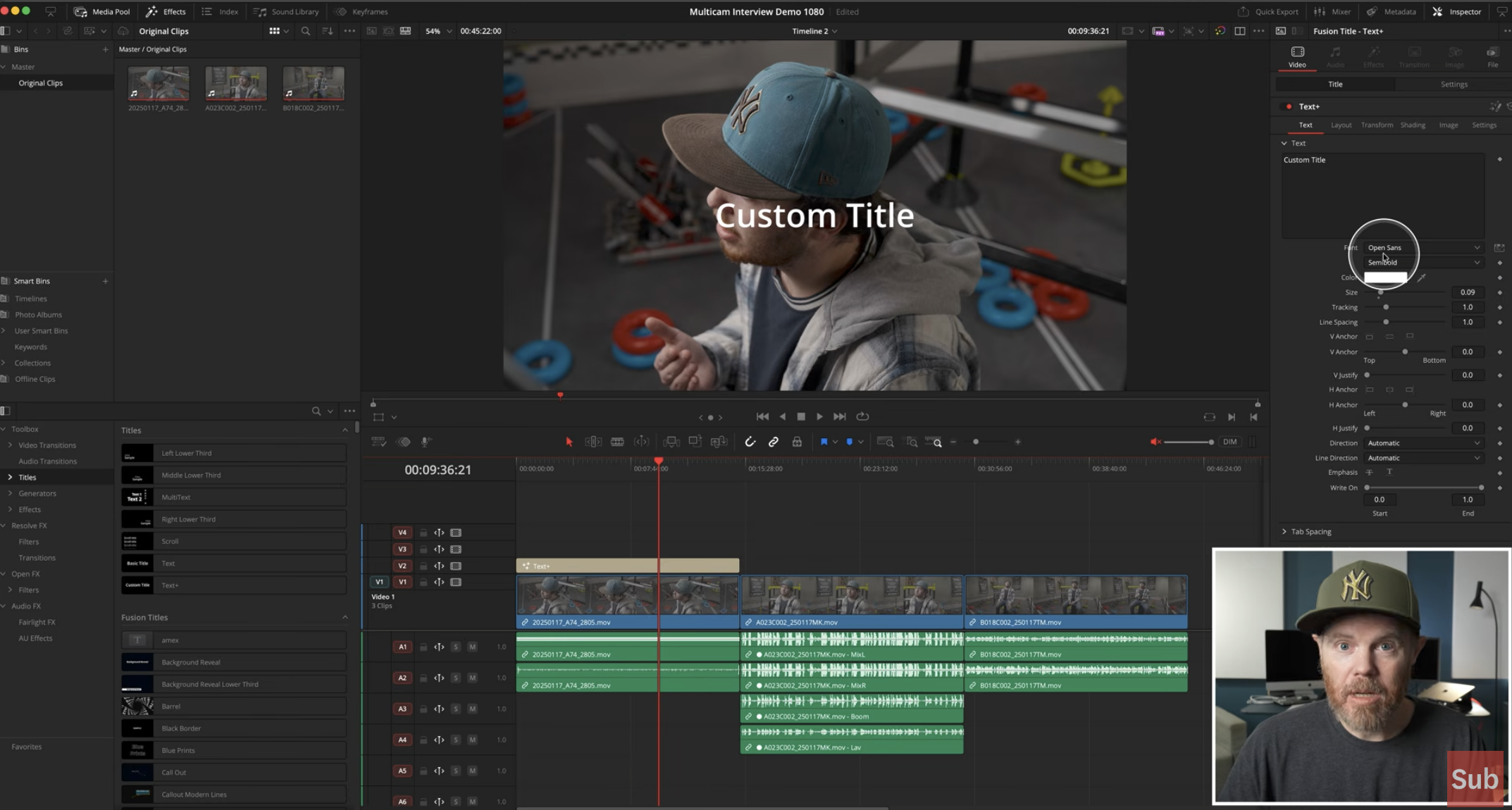Lock video track V2
The height and width of the screenshot is (810, 1512).
[423, 566]
